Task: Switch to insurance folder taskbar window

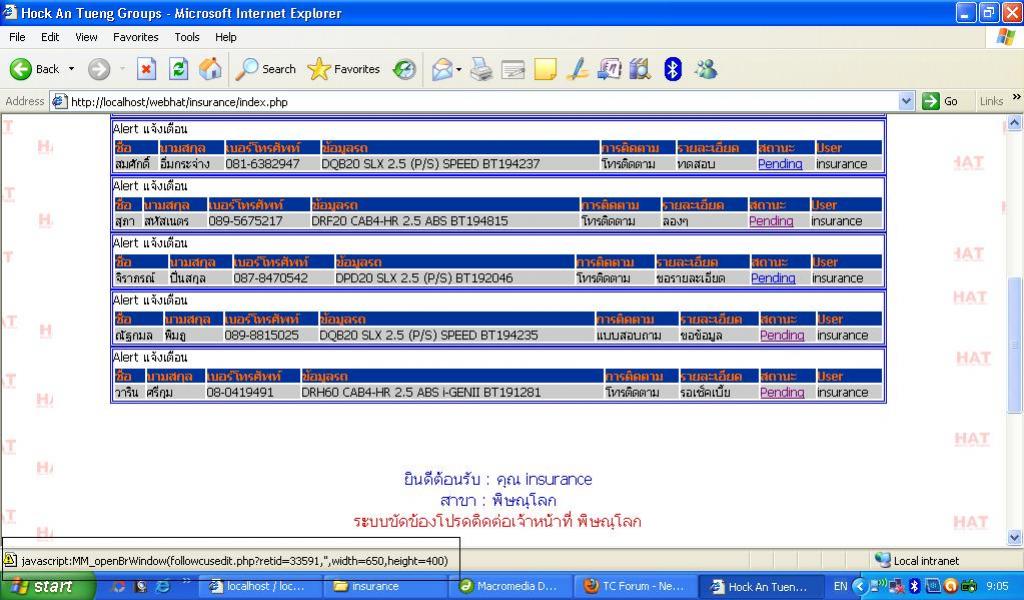Action: pos(385,586)
